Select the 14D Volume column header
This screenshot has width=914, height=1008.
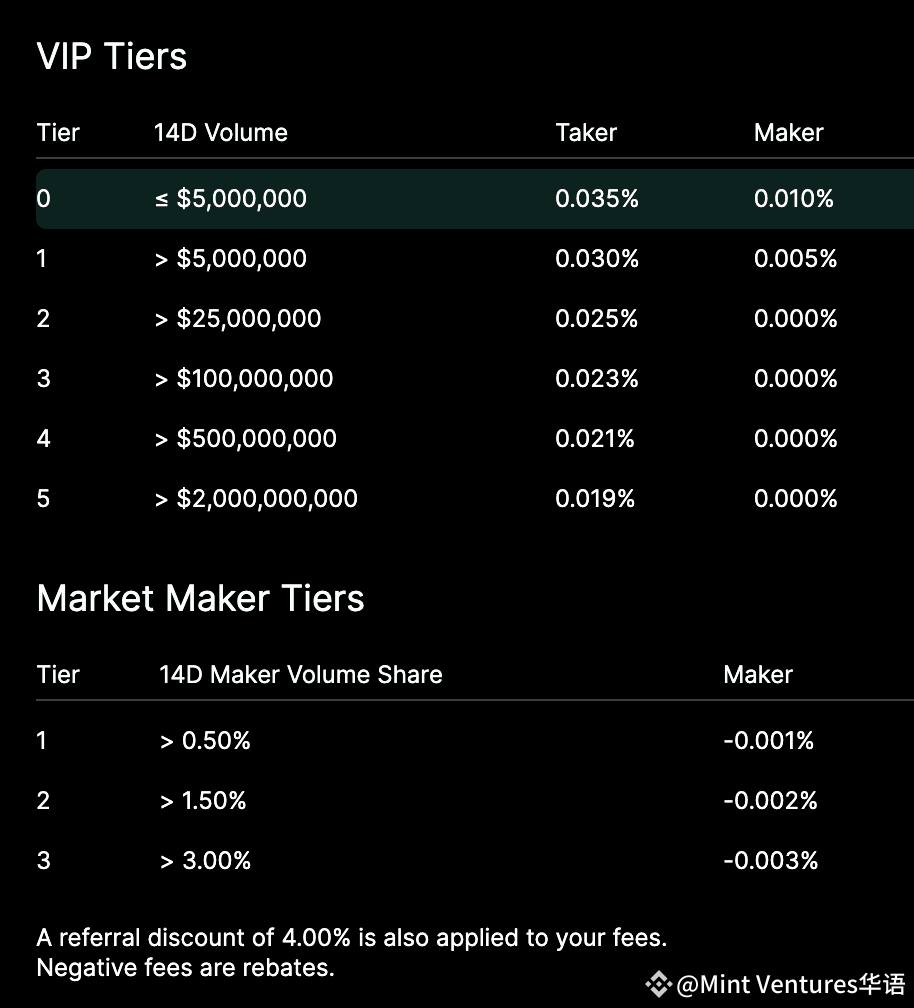click(x=220, y=132)
